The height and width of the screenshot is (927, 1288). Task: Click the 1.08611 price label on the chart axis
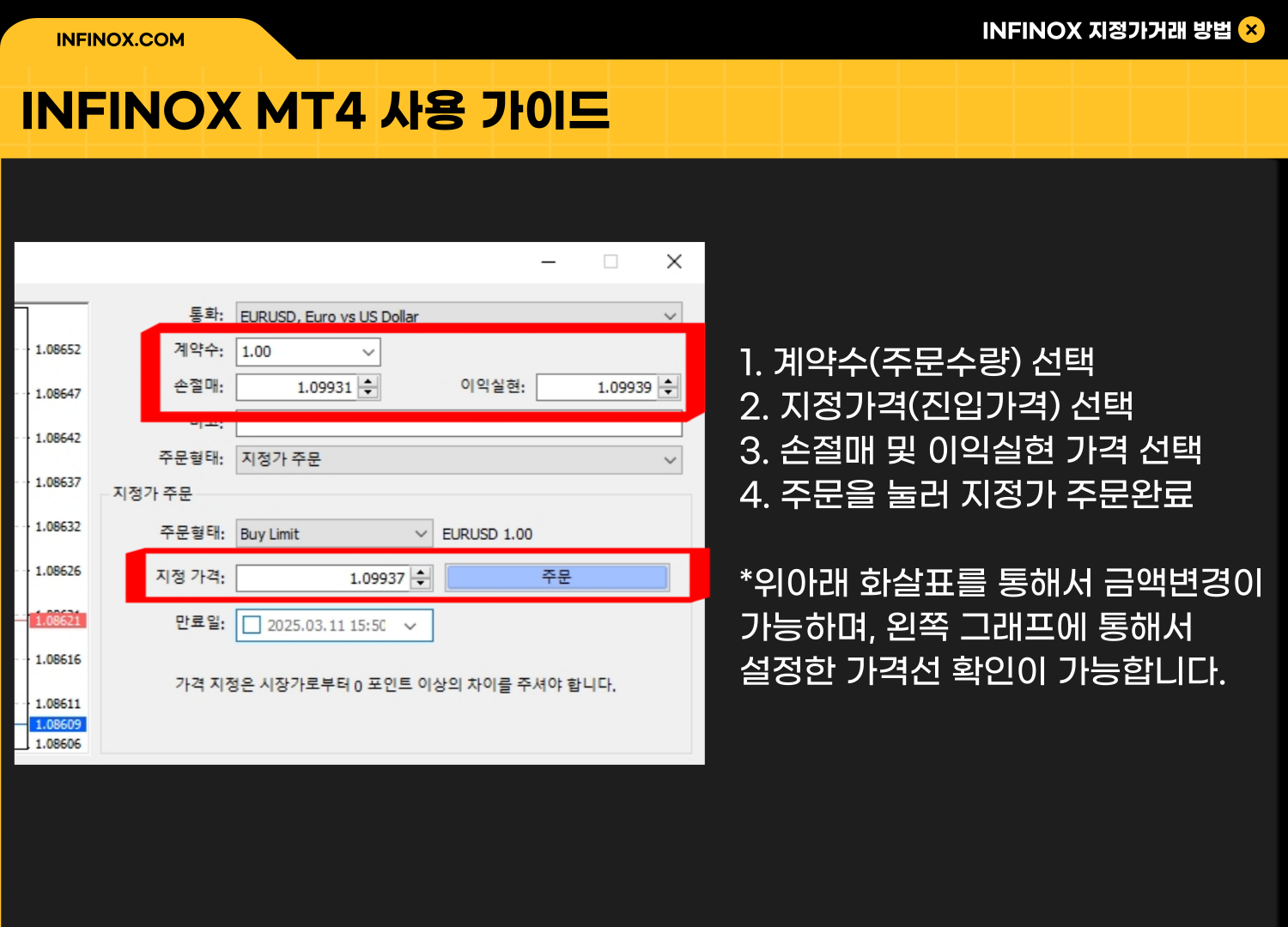click(x=58, y=703)
